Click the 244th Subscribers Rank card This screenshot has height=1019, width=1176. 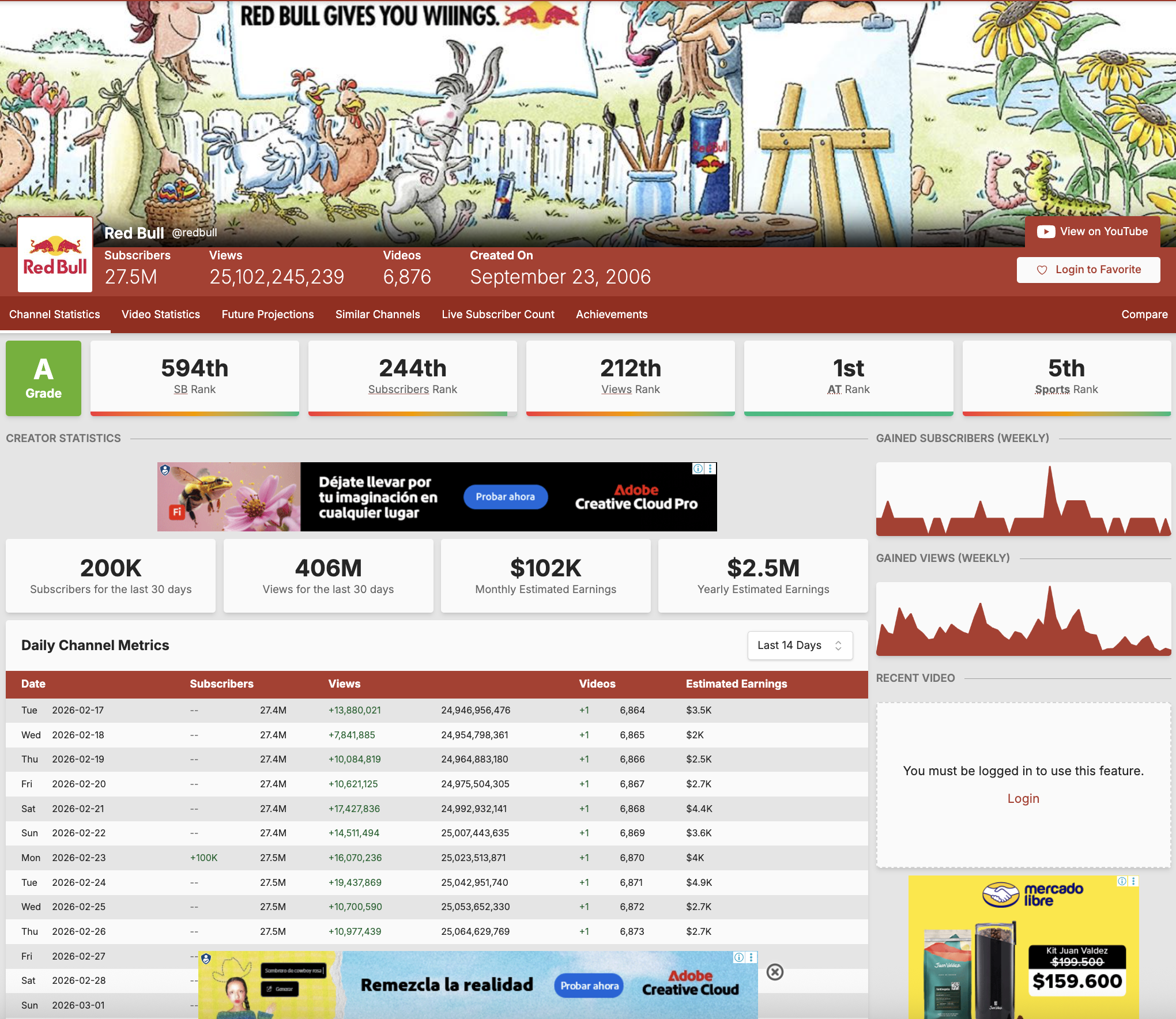coord(413,377)
